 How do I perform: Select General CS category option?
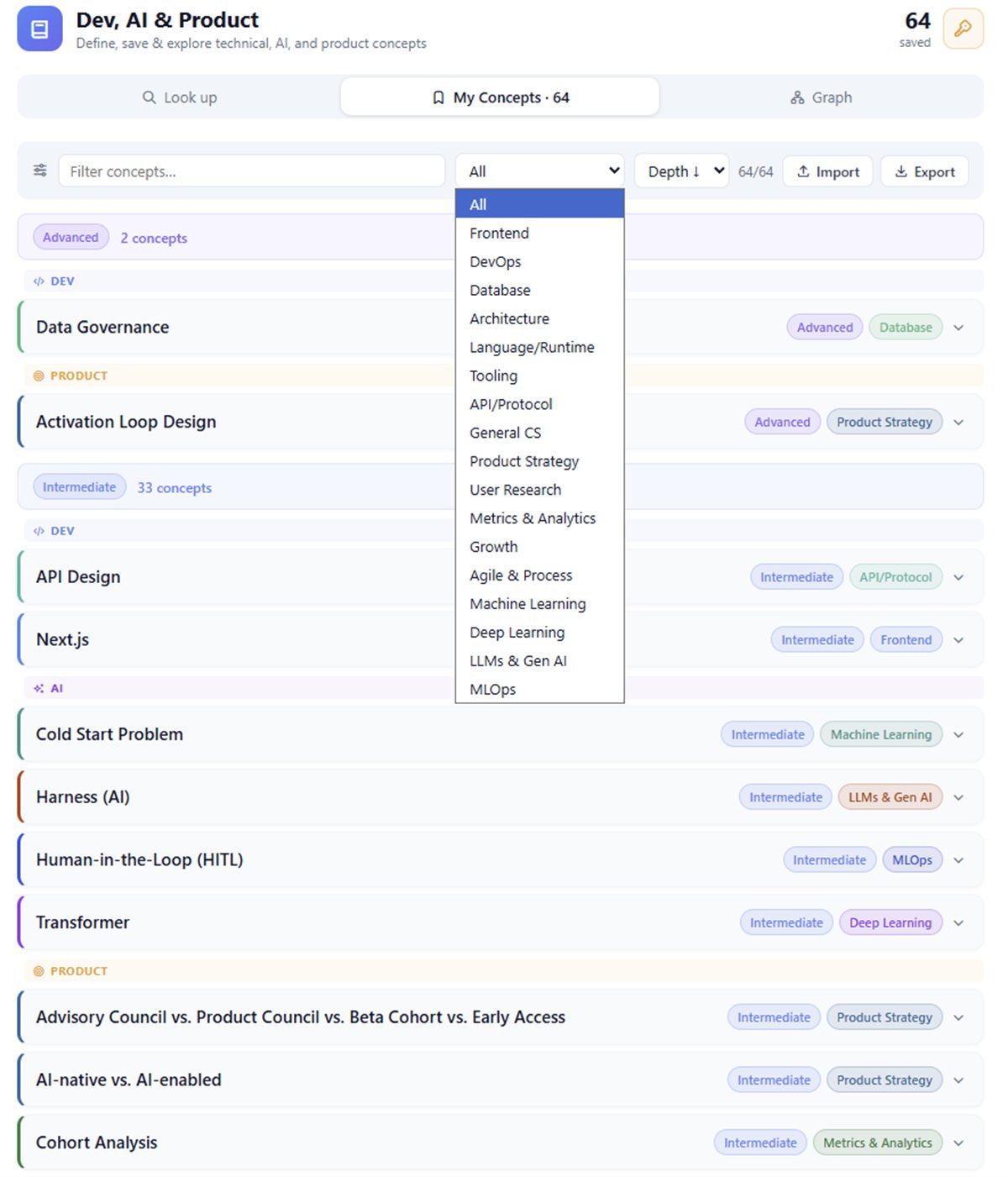pyautogui.click(x=539, y=433)
